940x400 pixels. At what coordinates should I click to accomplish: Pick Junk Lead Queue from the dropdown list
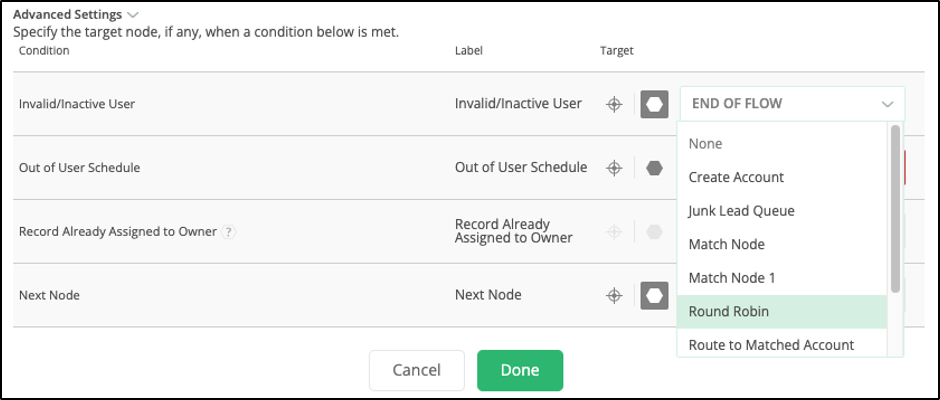click(x=741, y=211)
